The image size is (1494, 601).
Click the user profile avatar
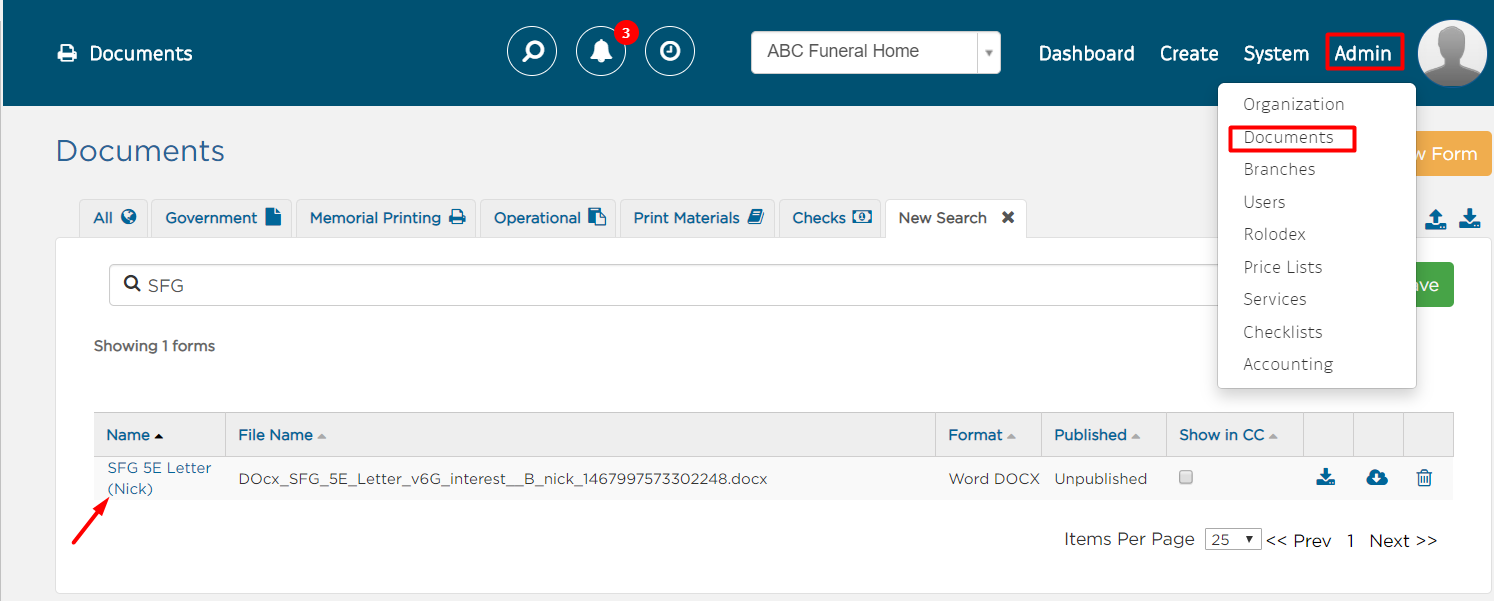(x=1452, y=53)
